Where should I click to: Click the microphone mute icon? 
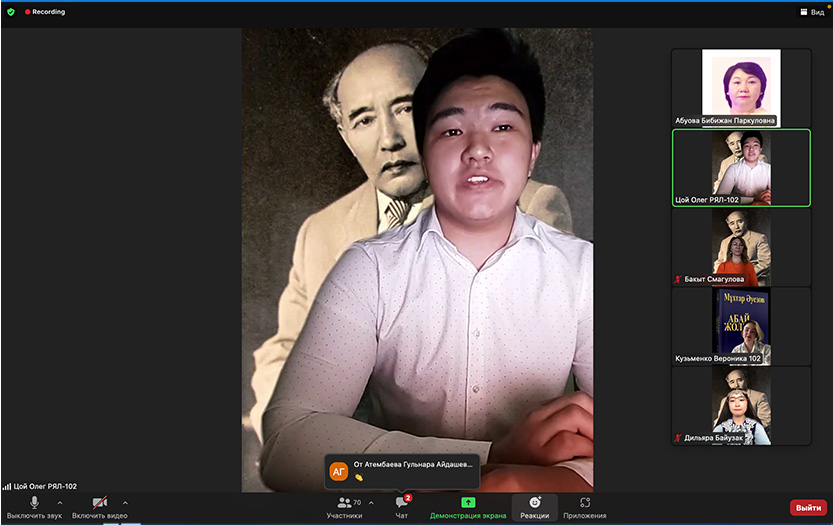[x=34, y=502]
